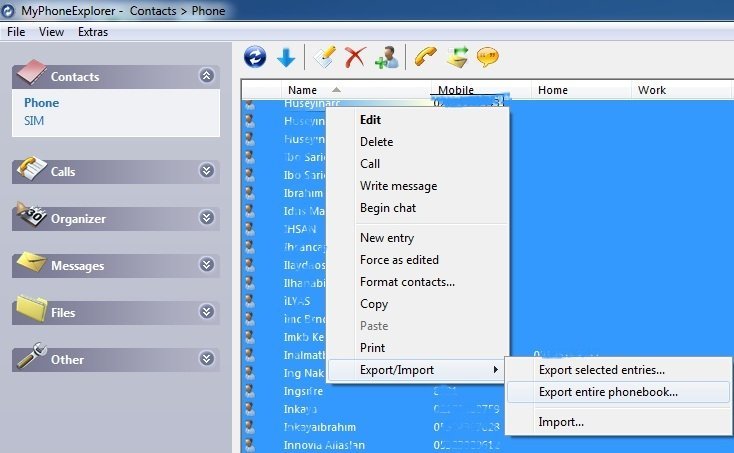Image resolution: width=734 pixels, height=453 pixels.
Task: Choose Edit in the context menu
Action: 418,120
